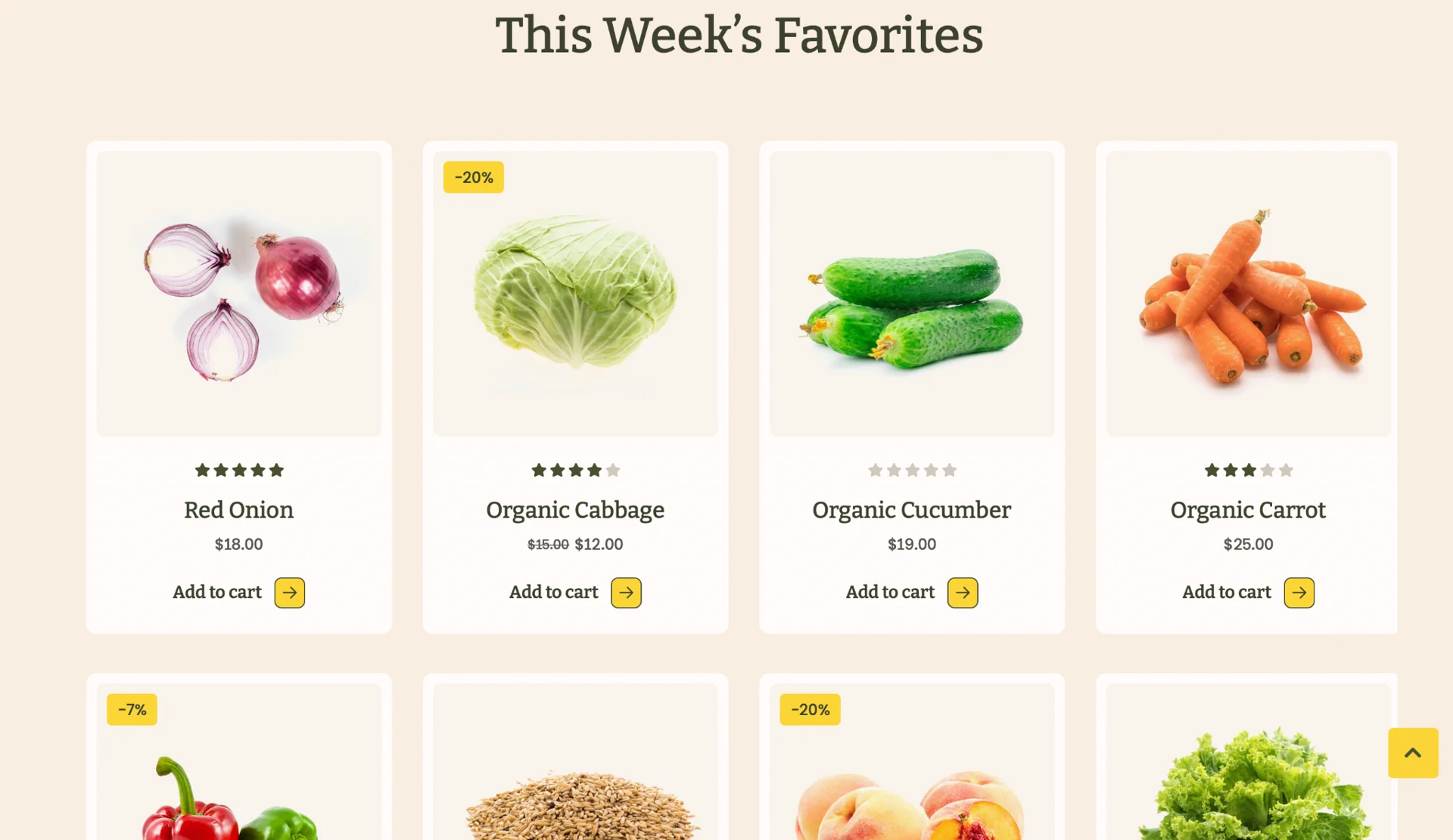Click the Organic Cabbage star rating
The image size is (1453, 840).
coord(575,470)
